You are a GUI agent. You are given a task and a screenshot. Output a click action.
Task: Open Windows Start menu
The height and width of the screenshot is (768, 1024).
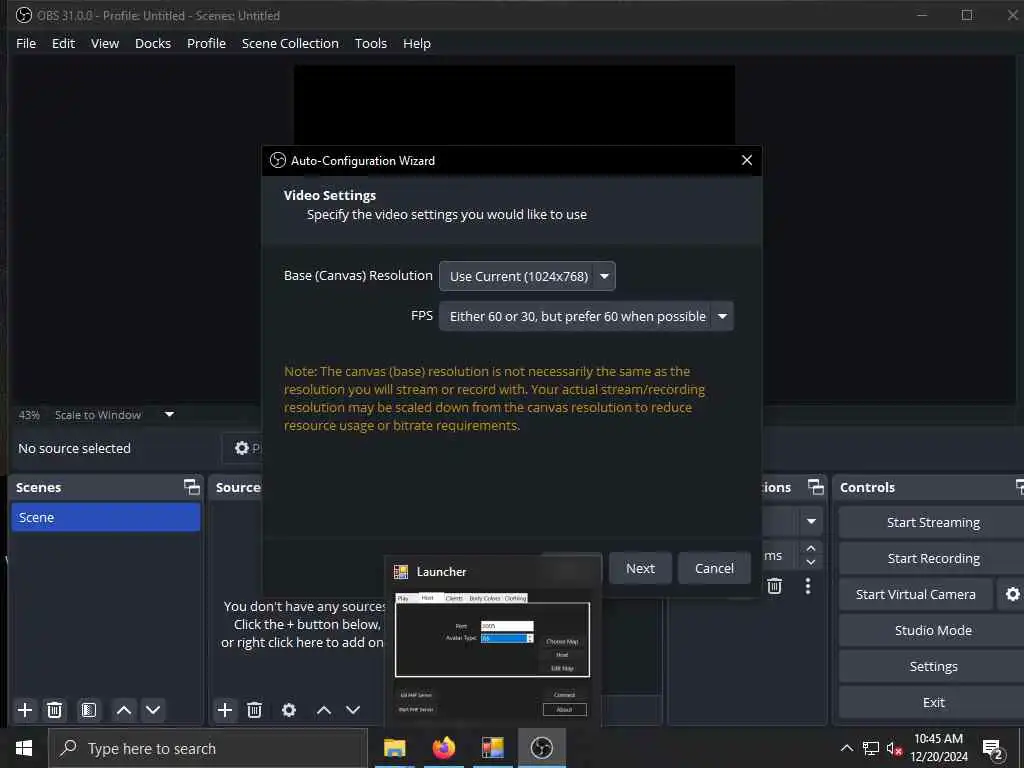(x=24, y=748)
